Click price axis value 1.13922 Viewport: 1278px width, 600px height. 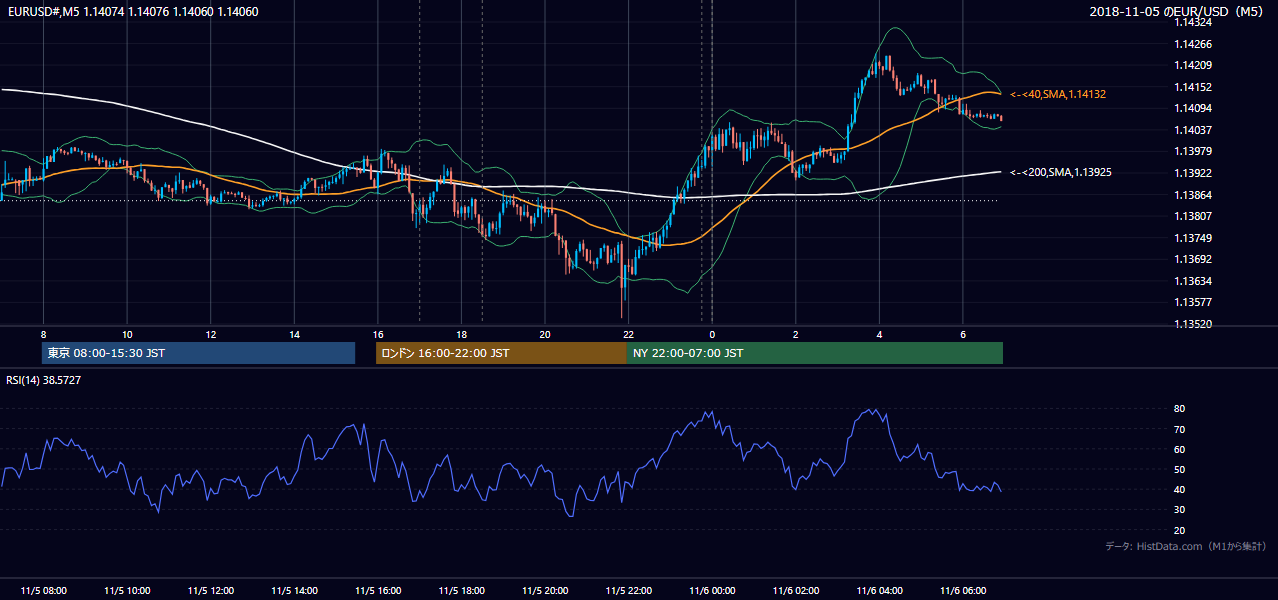pyautogui.click(x=1193, y=173)
